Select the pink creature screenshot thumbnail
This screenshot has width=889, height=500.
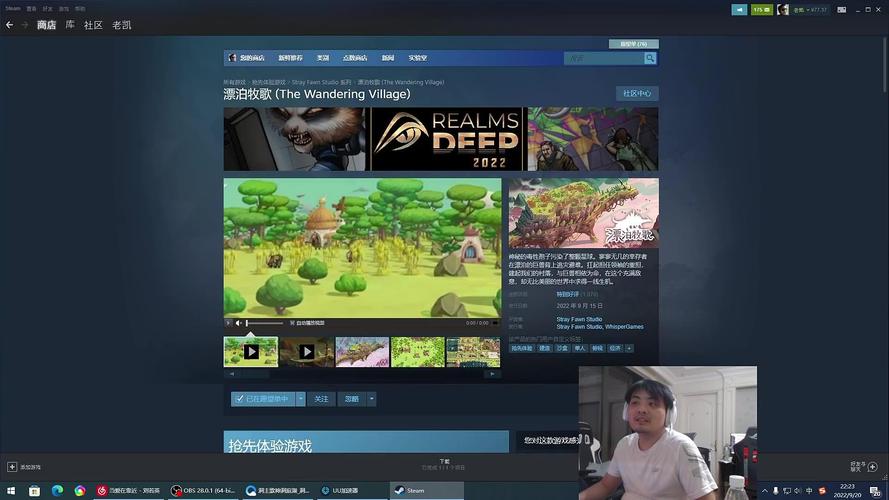pyautogui.click(x=362, y=351)
